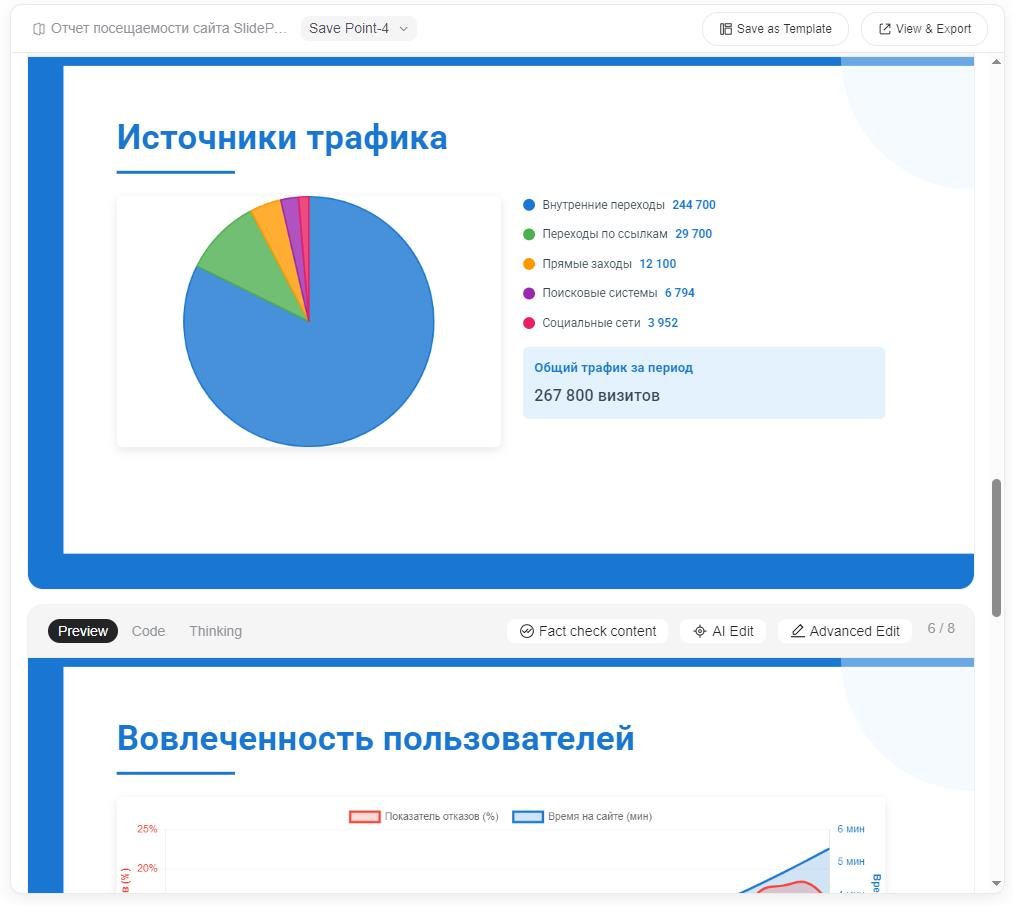Image resolution: width=1013 pixels, height=906 pixels.
Task: Click the 267 800 визитов total
Action: [597, 395]
